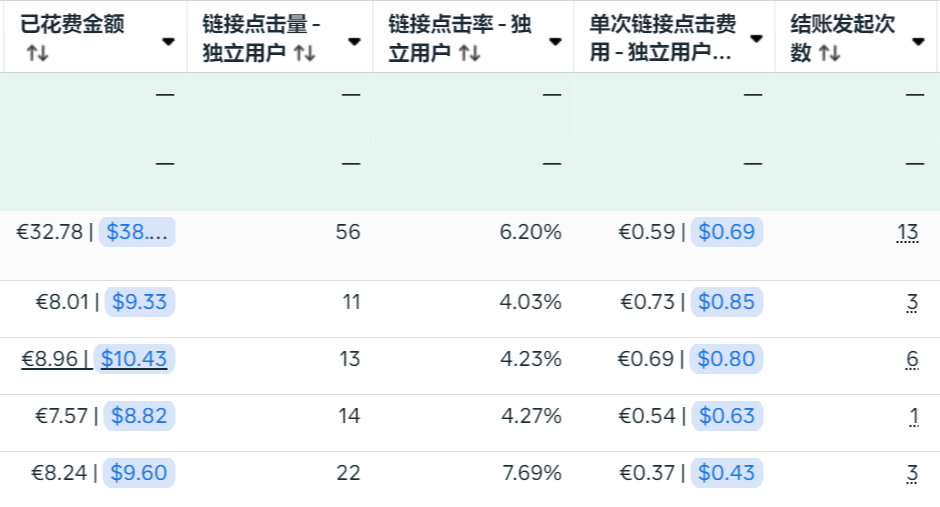This screenshot has height=507, width=940.
Task: Expand 链接点击率 - 独立用户 column dropdown menu
Action: click(x=555, y=41)
